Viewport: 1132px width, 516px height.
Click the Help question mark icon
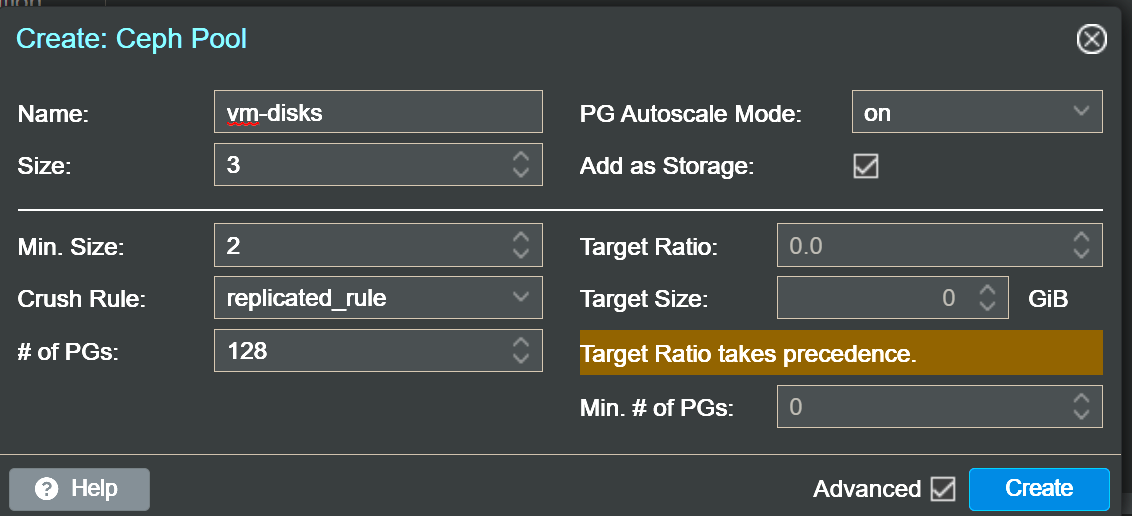(46, 489)
